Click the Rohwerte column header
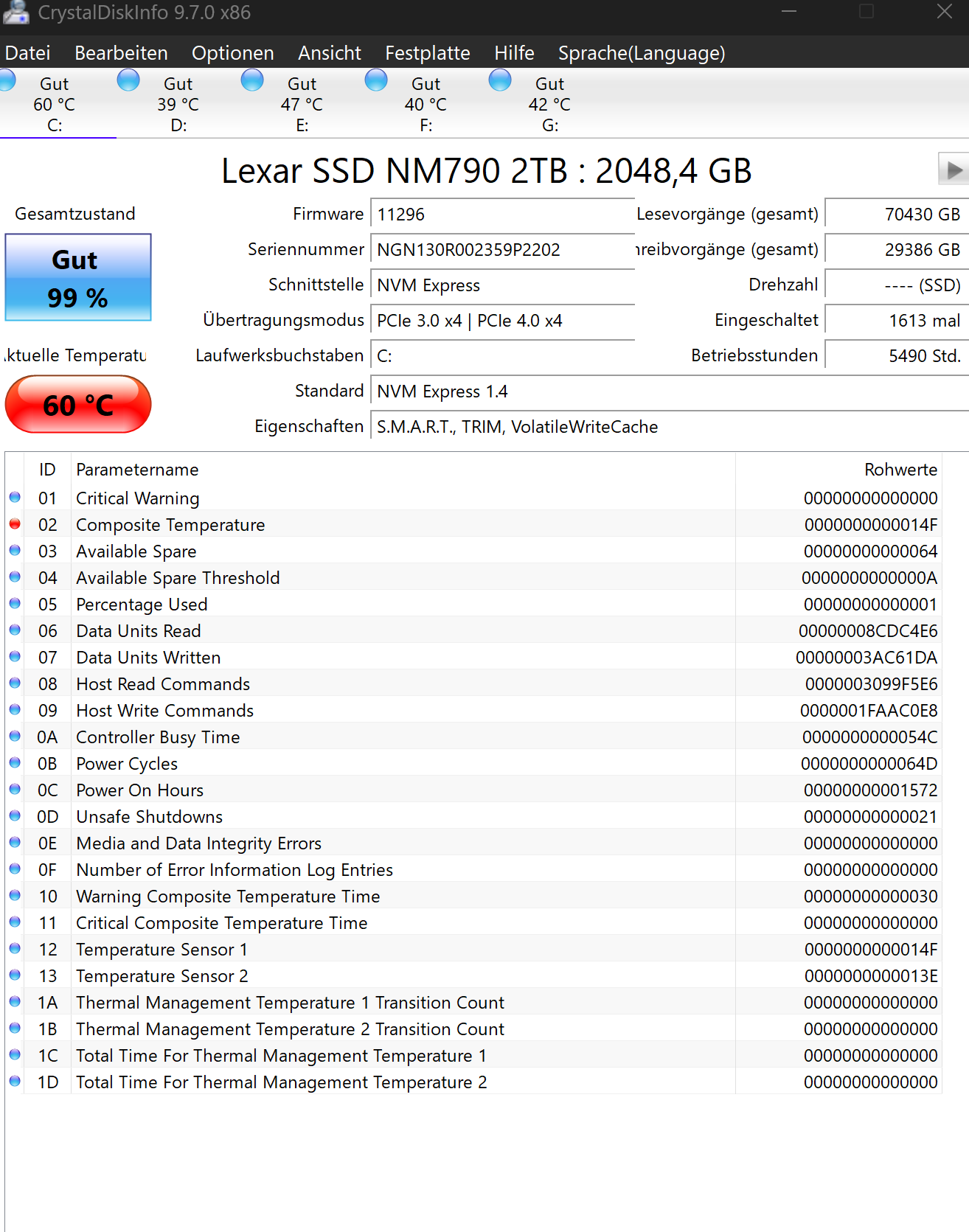The height and width of the screenshot is (1232, 969). coord(838,470)
